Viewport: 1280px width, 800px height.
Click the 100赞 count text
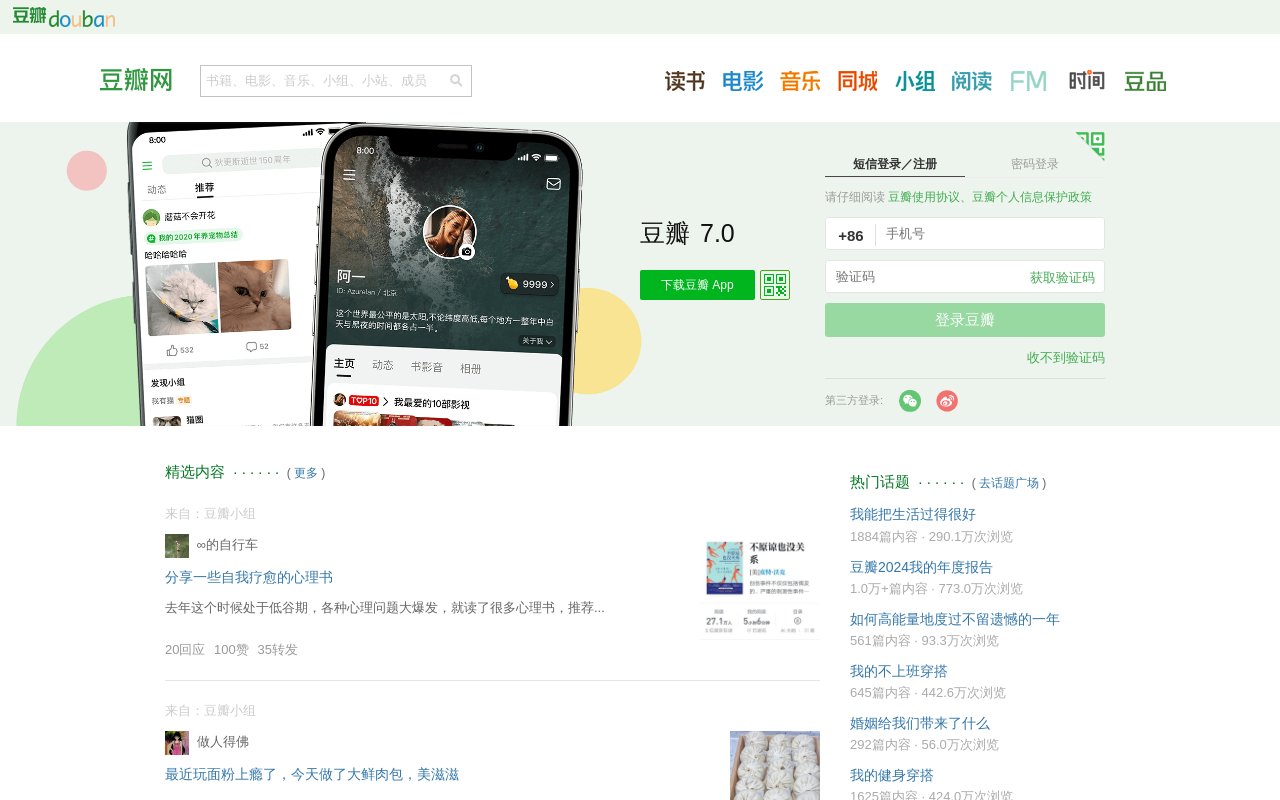231,650
